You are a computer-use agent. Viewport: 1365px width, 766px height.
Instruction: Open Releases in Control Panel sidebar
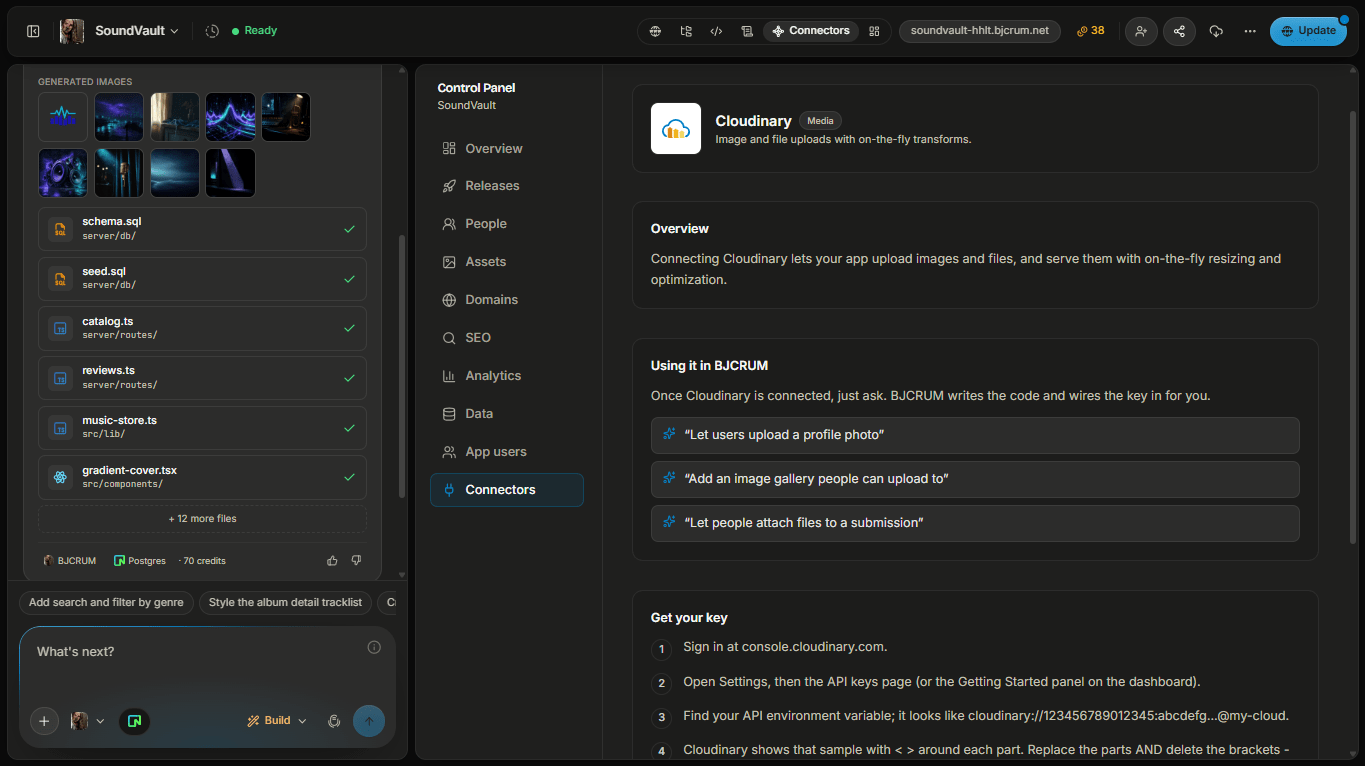(506, 186)
